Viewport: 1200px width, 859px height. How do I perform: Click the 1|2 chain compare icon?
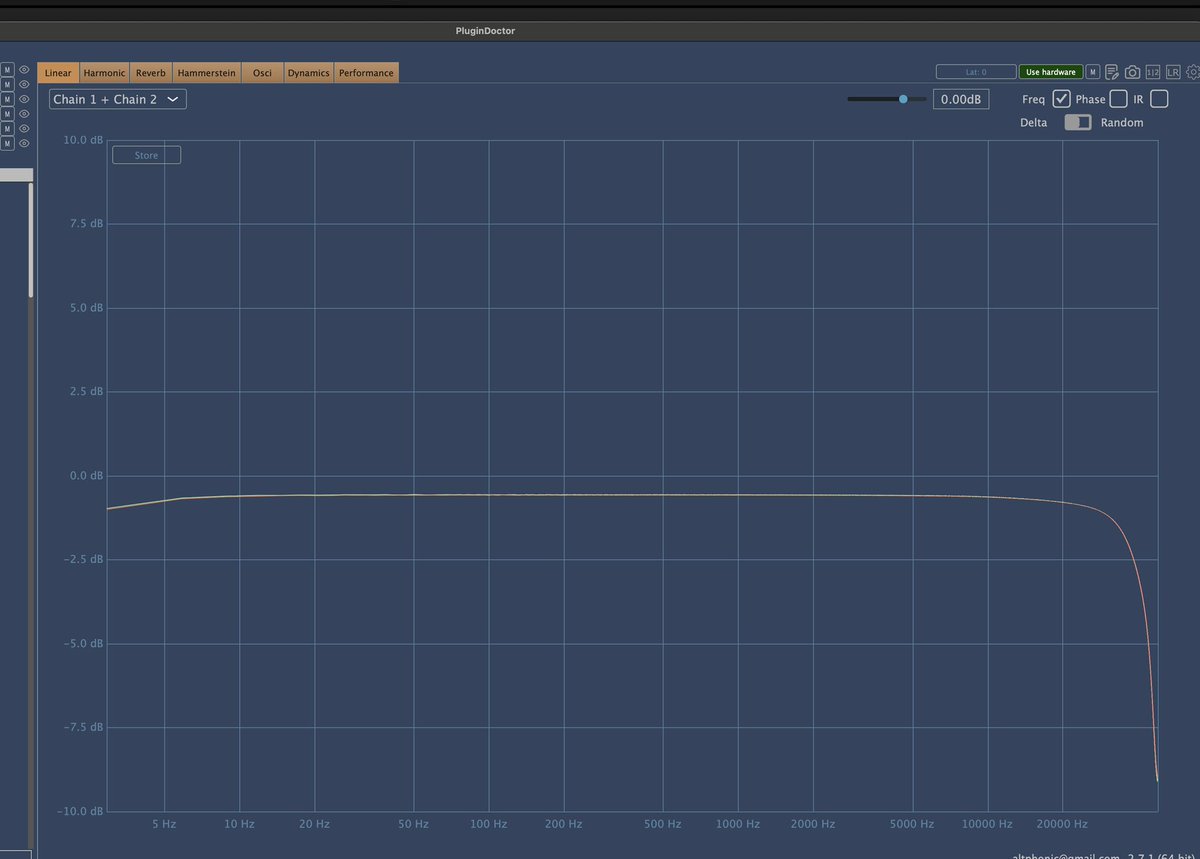(x=1152, y=72)
